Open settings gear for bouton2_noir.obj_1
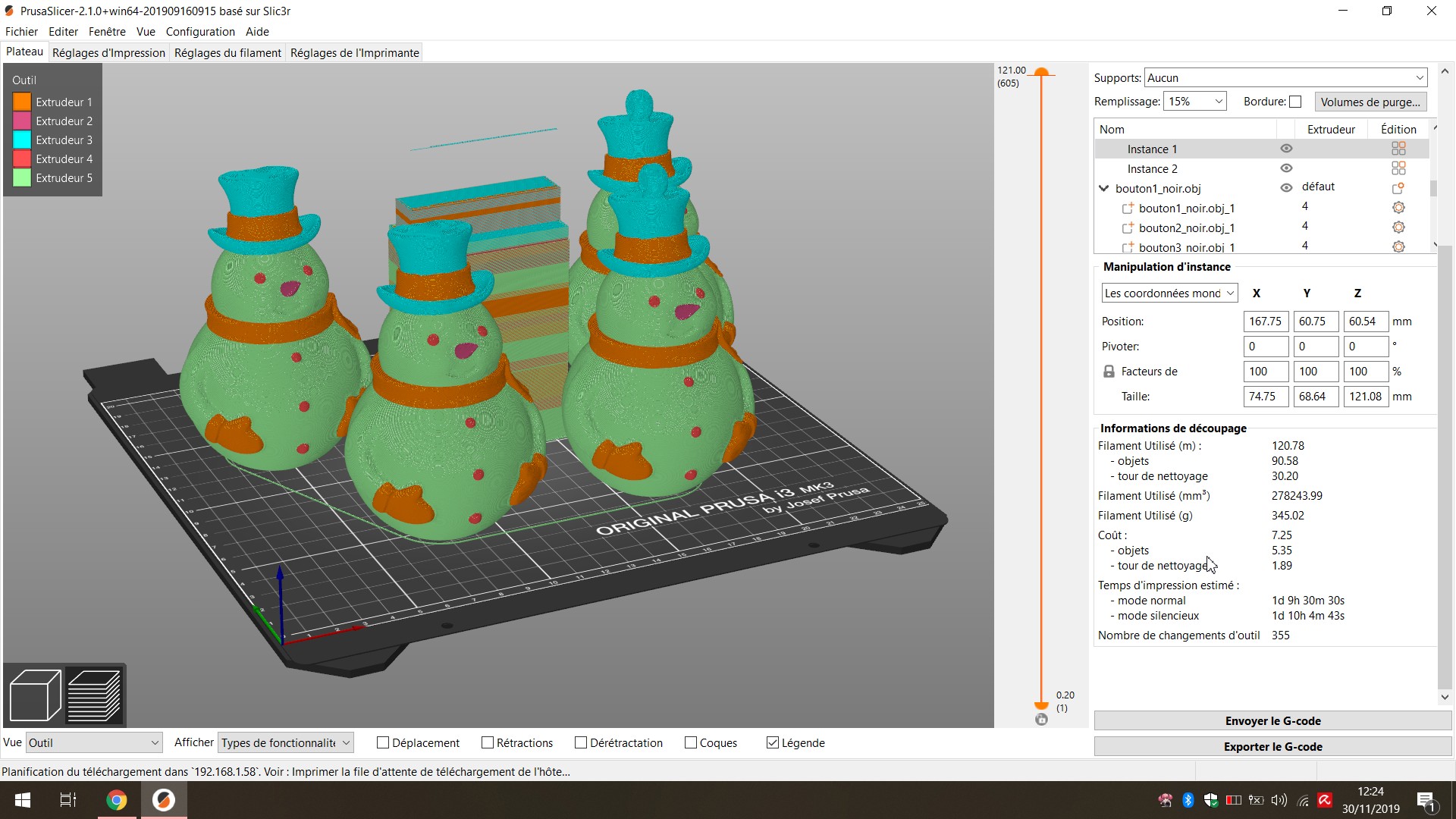 coord(1398,227)
